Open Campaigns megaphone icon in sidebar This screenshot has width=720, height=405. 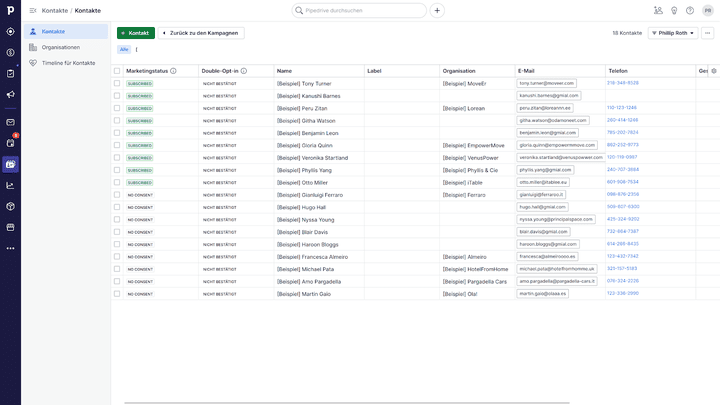tap(10, 95)
